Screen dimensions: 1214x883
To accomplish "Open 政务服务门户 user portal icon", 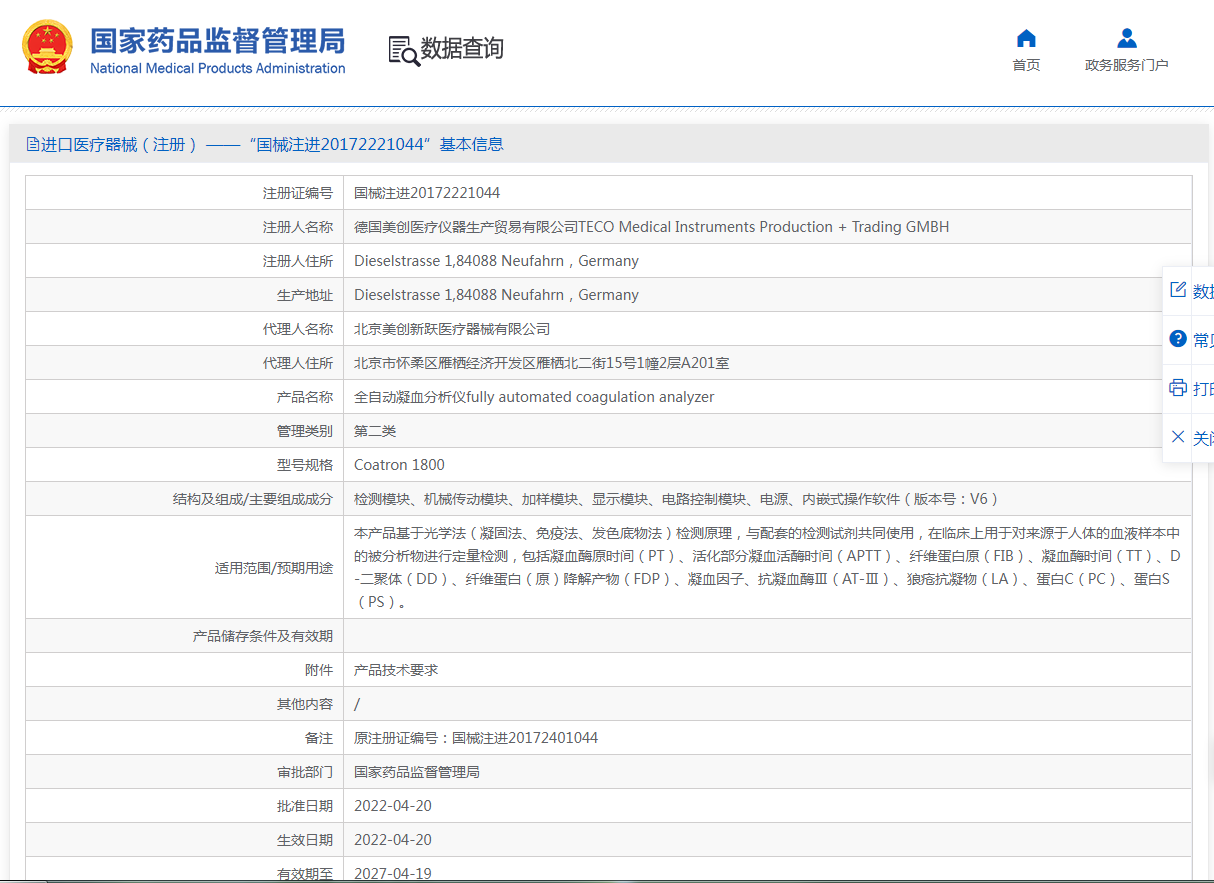I will (x=1127, y=39).
